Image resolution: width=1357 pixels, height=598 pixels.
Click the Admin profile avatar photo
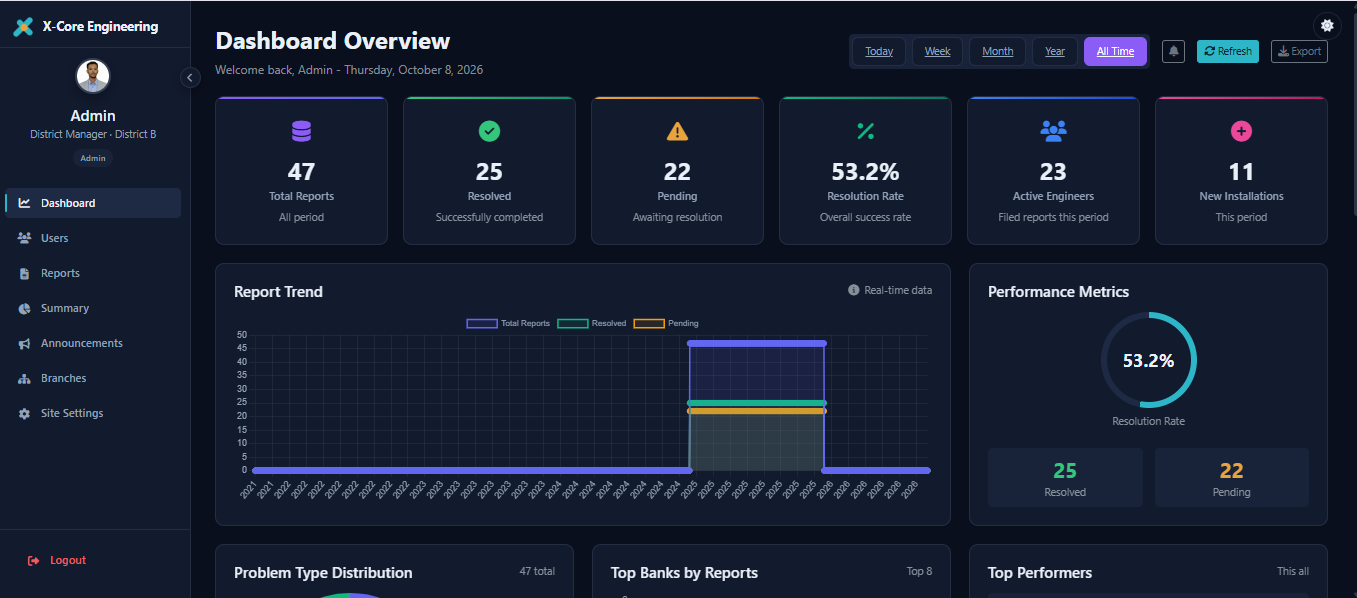coord(93,76)
